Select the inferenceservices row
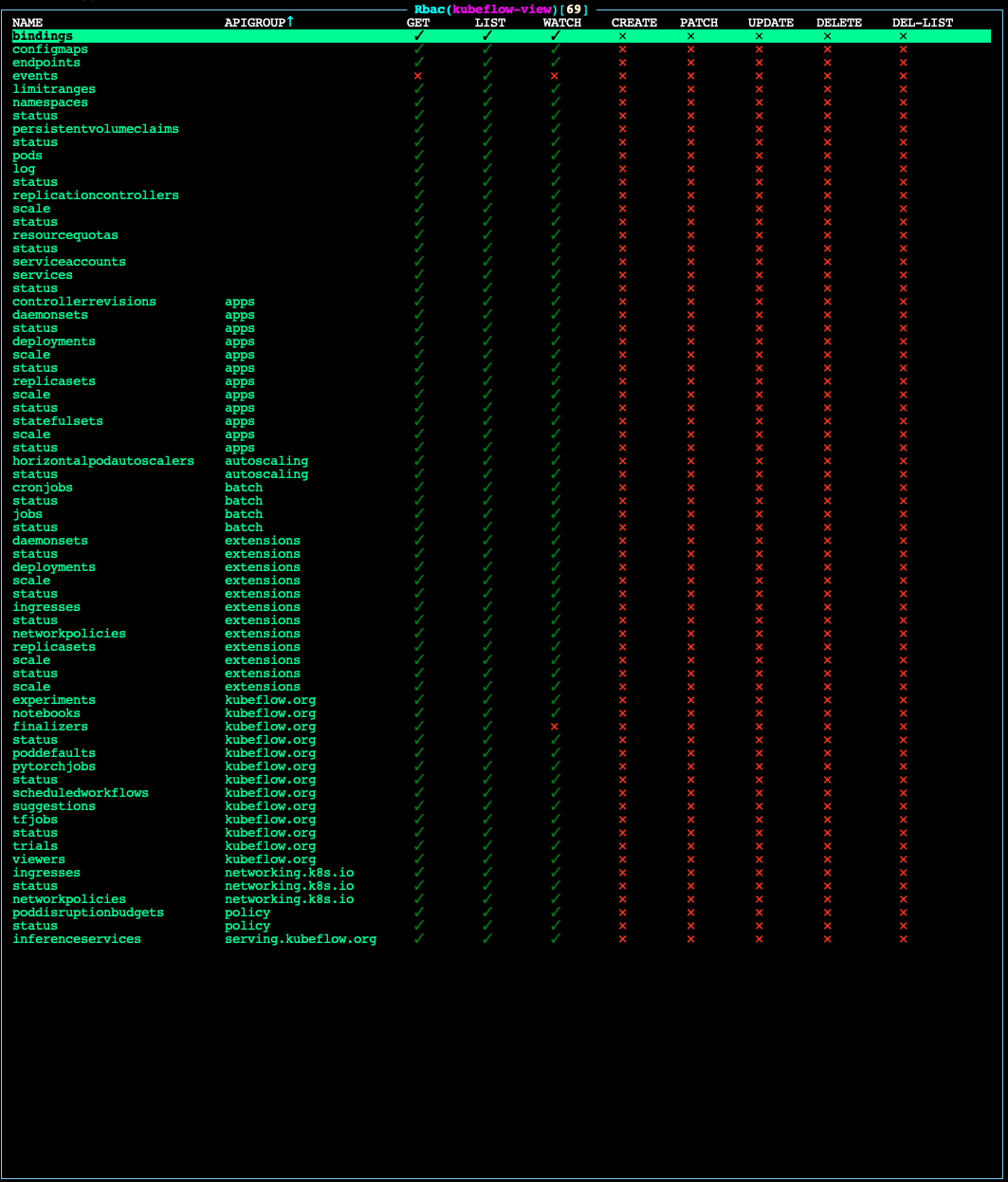 click(x=502, y=939)
